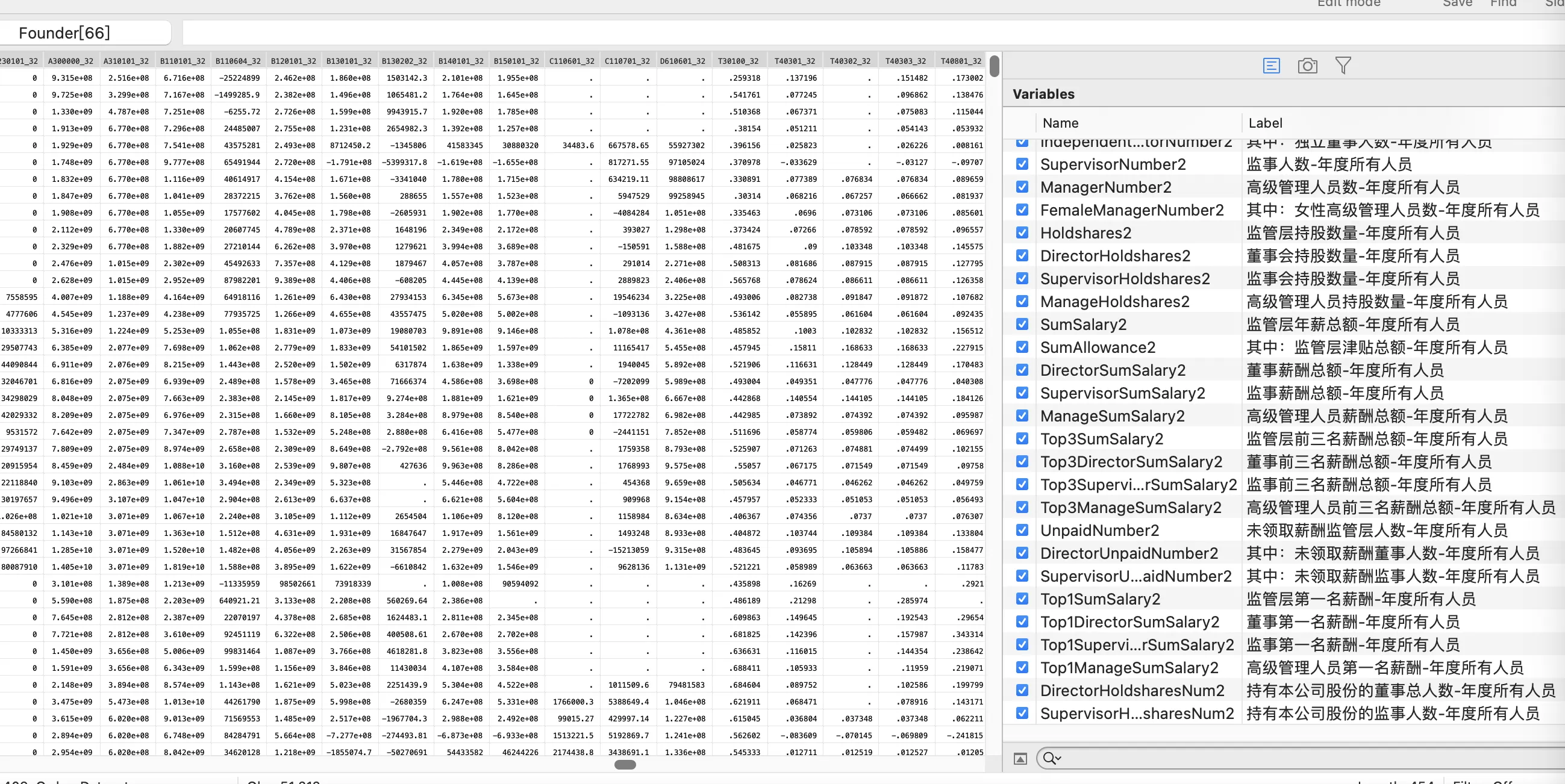Toggle checkbox for DirectorHoldsharesNum2
1565x784 pixels.
[1022, 691]
